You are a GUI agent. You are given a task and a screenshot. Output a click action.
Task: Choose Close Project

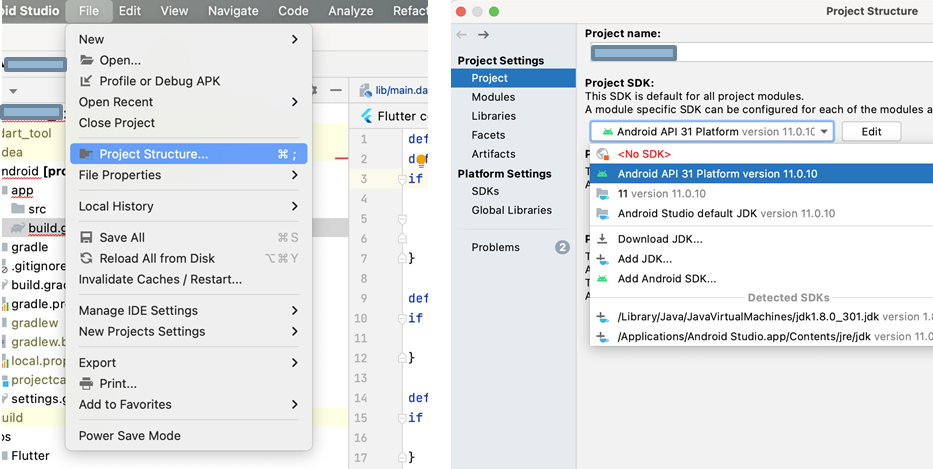189,123
